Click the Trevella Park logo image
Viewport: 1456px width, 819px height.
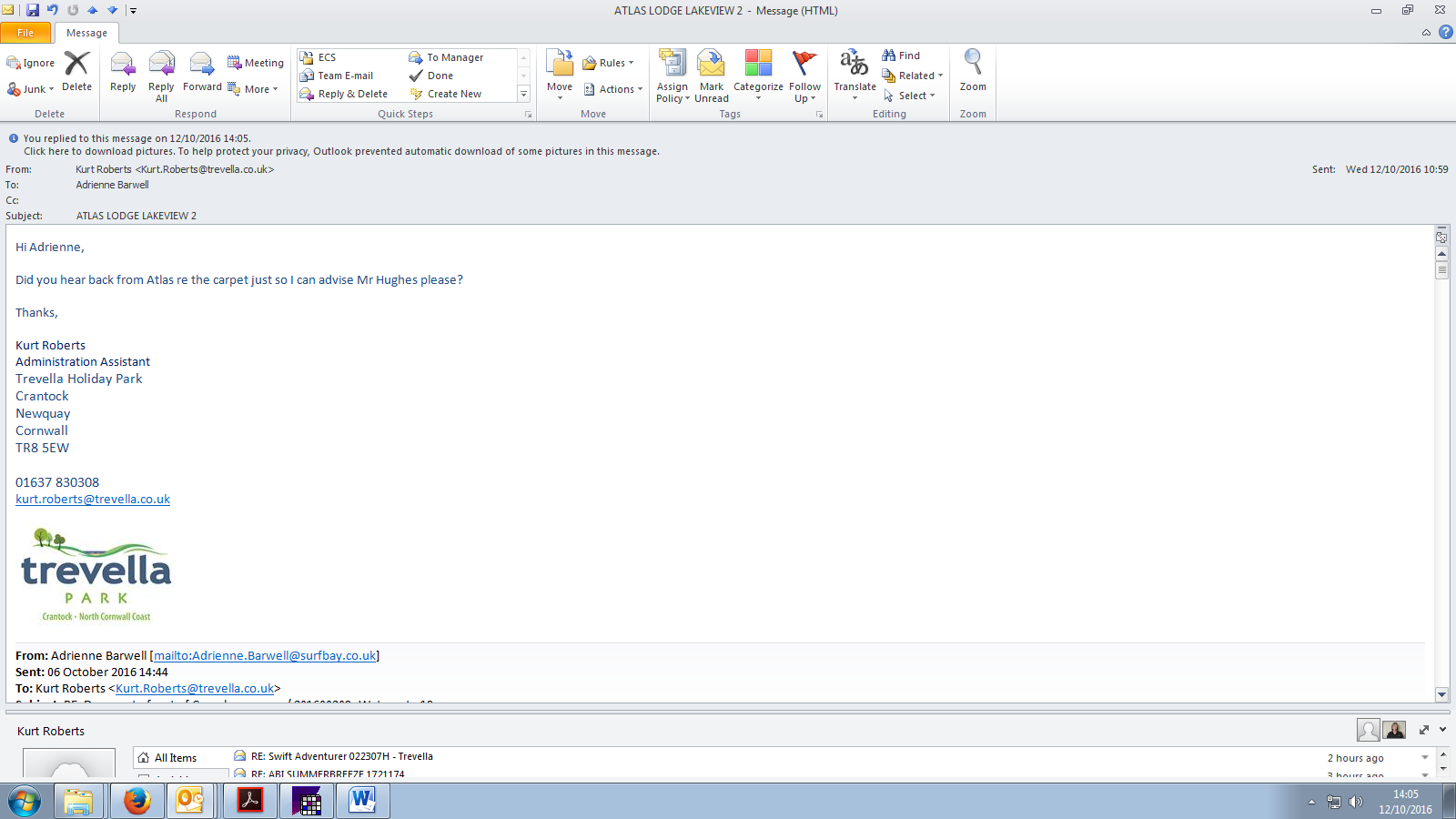pos(96,574)
